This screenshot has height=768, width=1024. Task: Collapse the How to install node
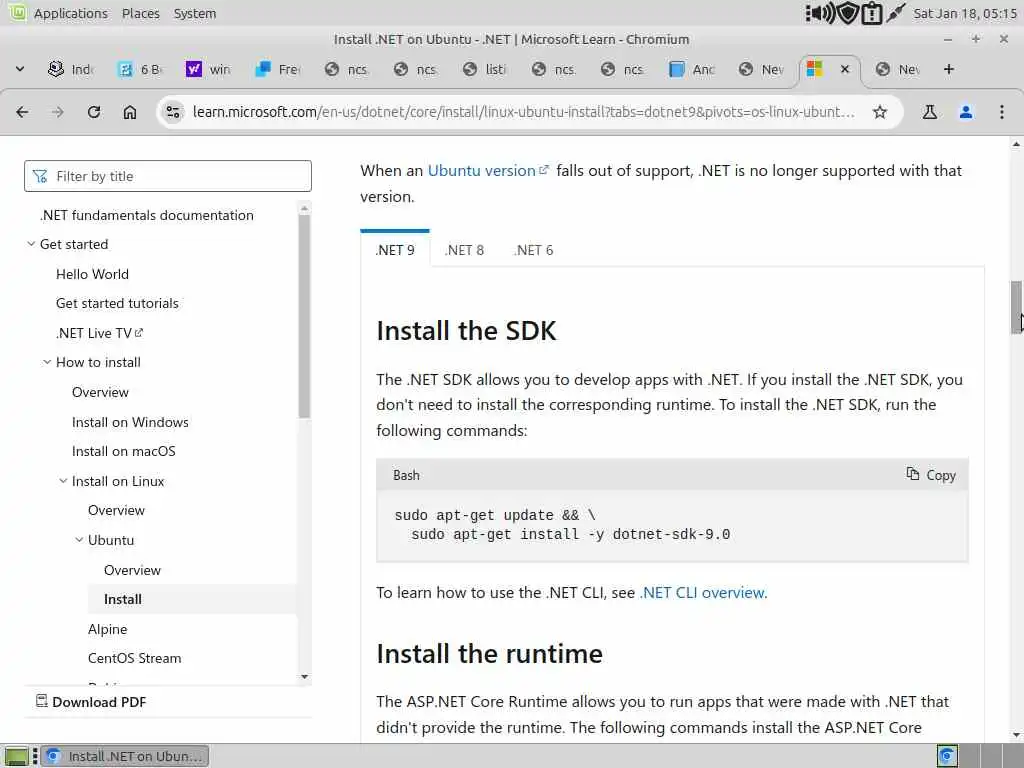tap(47, 362)
